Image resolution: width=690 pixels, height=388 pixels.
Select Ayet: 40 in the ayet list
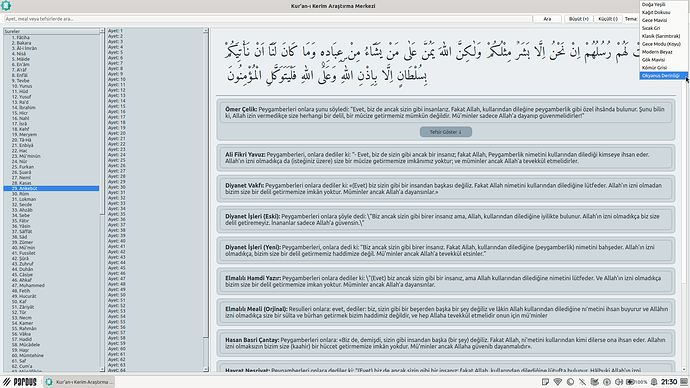[x=117, y=241]
